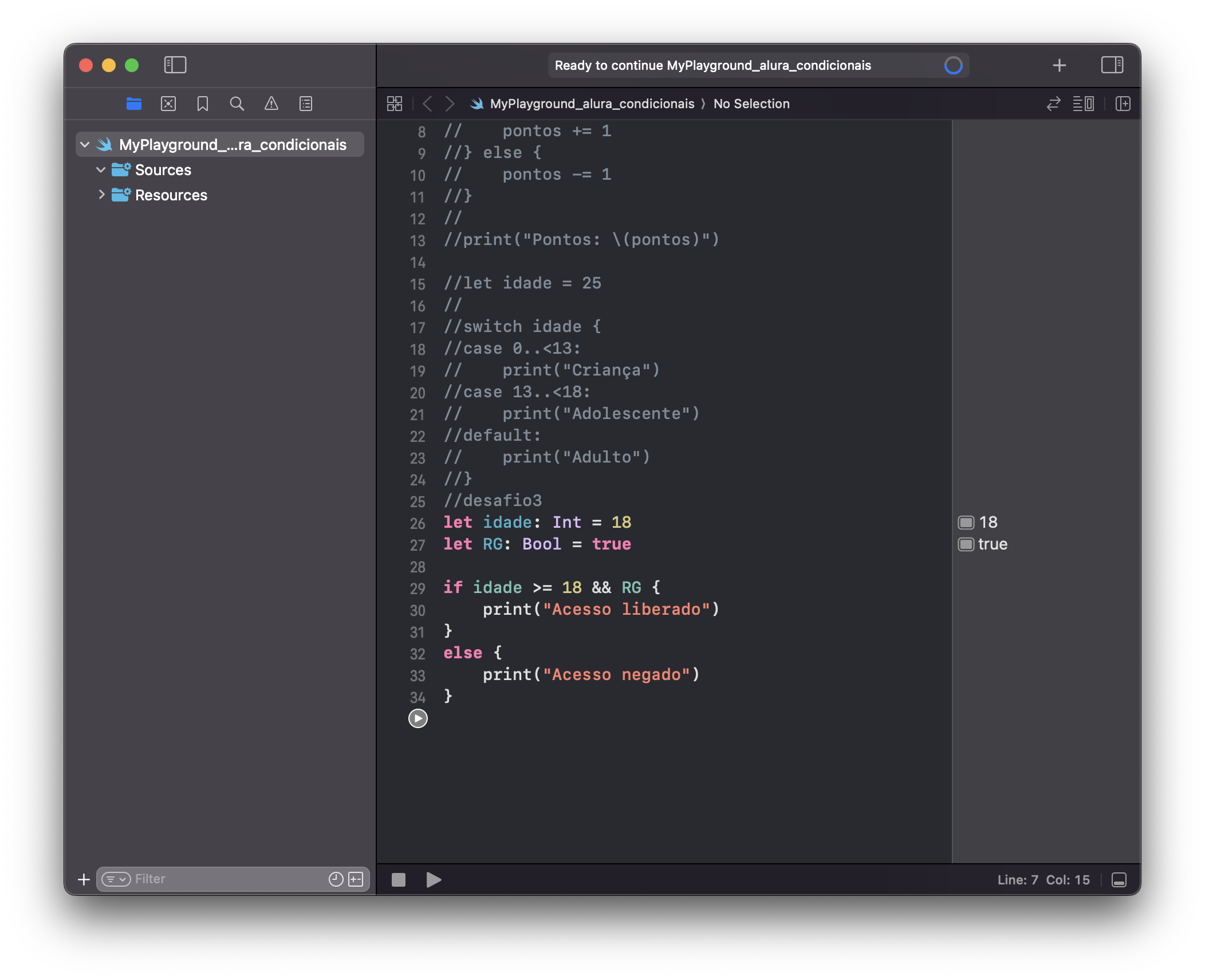The height and width of the screenshot is (980, 1205).
Task: Open the Bookmark navigator icon
Action: 203,104
